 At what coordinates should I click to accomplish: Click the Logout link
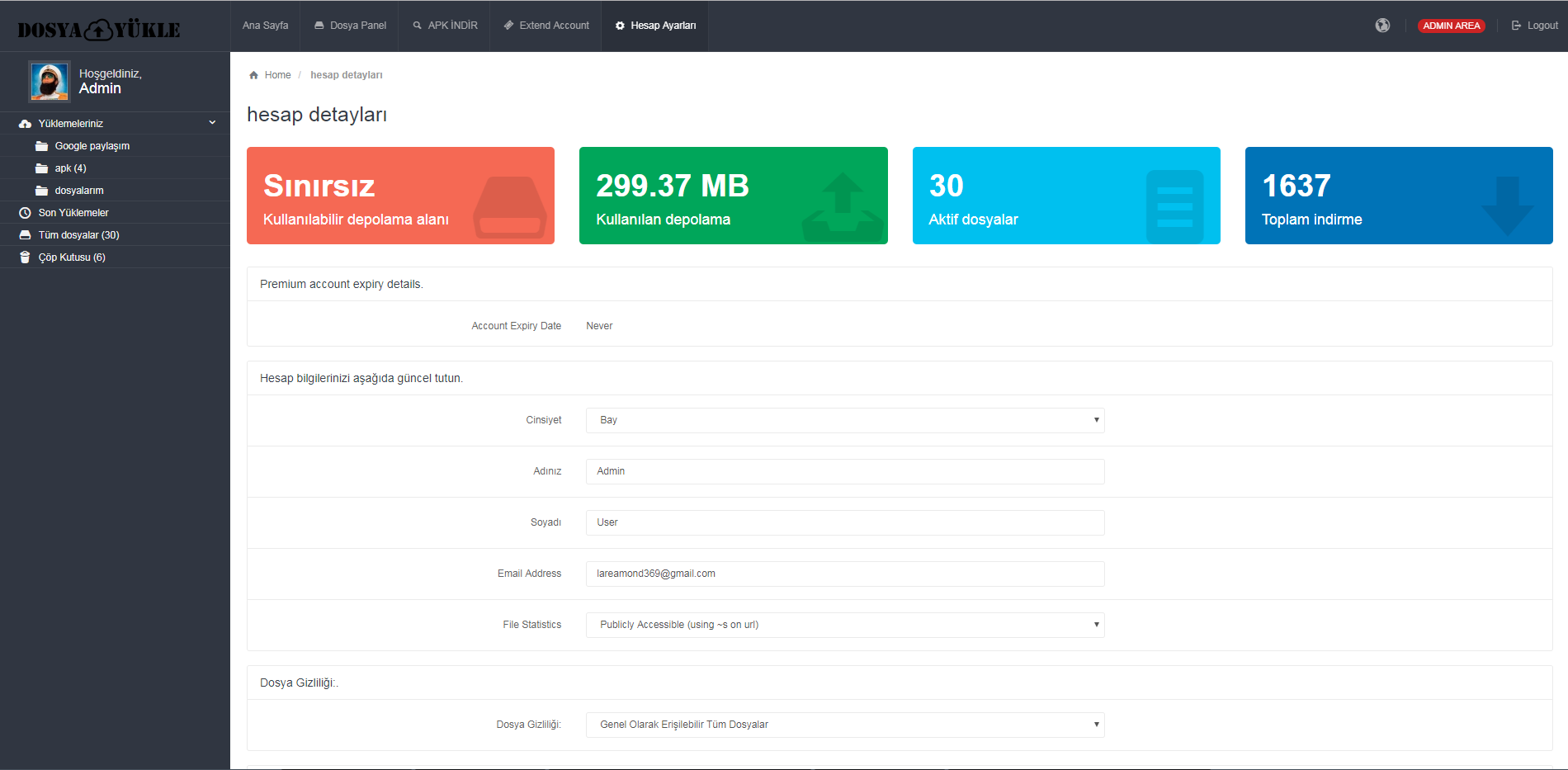click(x=1535, y=26)
